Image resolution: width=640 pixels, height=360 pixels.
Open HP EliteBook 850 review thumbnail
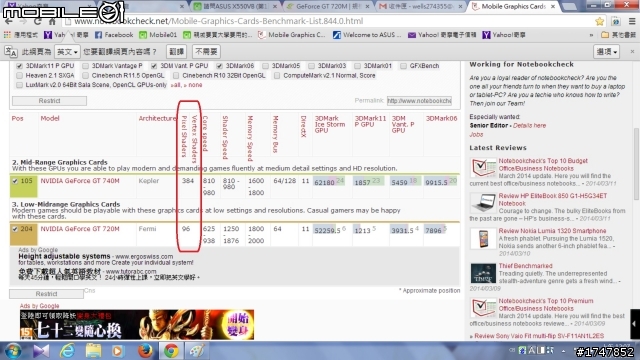(x=483, y=203)
